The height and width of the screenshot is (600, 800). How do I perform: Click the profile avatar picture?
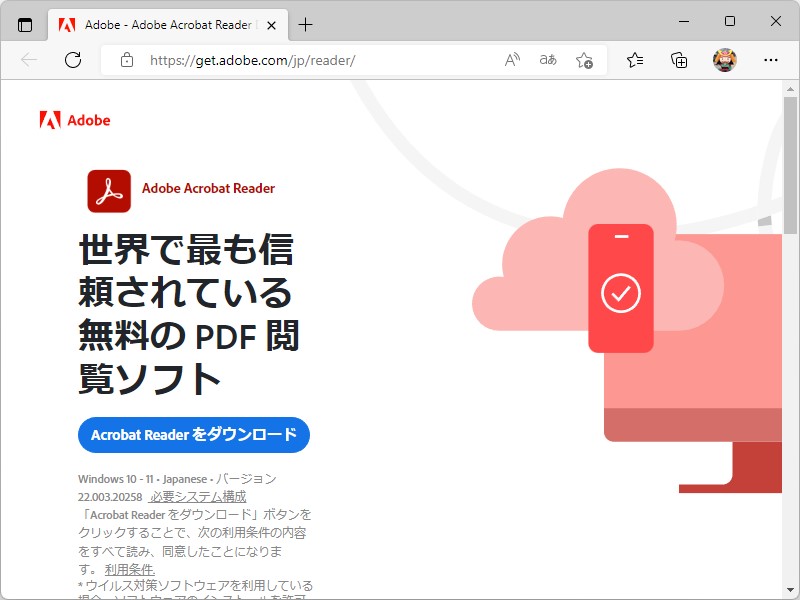tap(724, 60)
